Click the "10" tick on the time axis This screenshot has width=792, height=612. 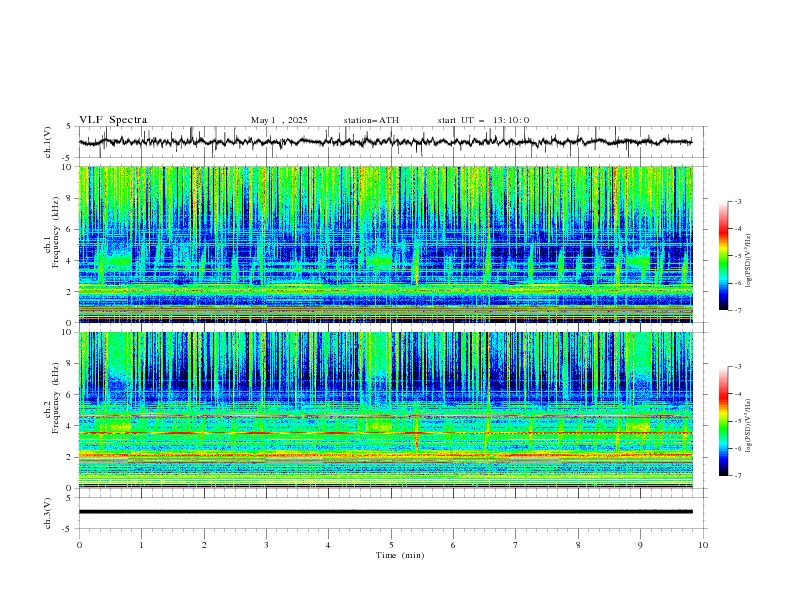[x=703, y=545]
